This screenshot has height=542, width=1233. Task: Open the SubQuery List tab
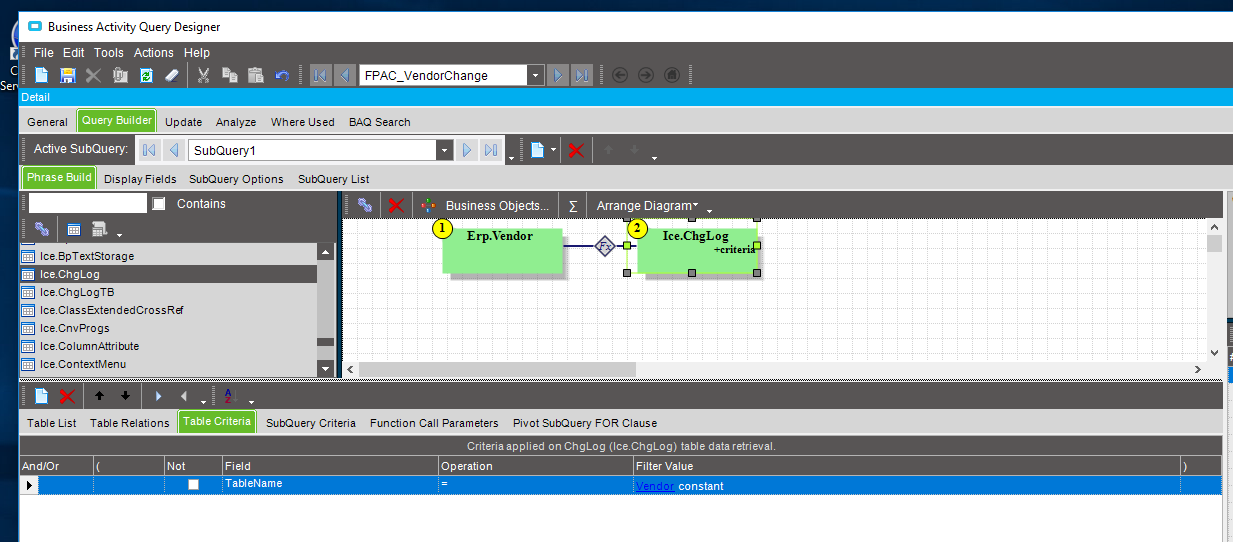click(x=333, y=179)
